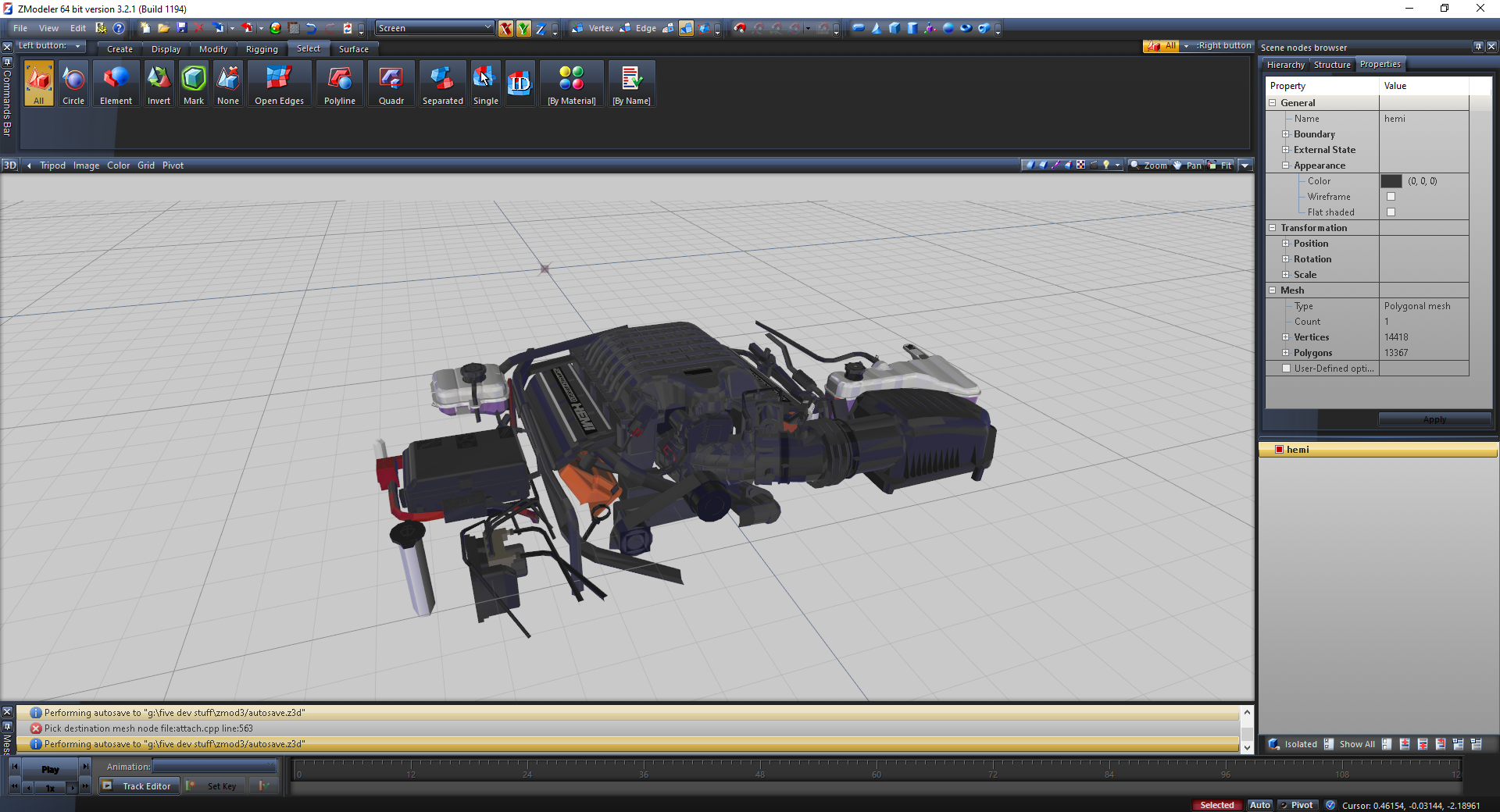Pick the Polyline selection tool
1500x812 pixels.
click(x=339, y=84)
